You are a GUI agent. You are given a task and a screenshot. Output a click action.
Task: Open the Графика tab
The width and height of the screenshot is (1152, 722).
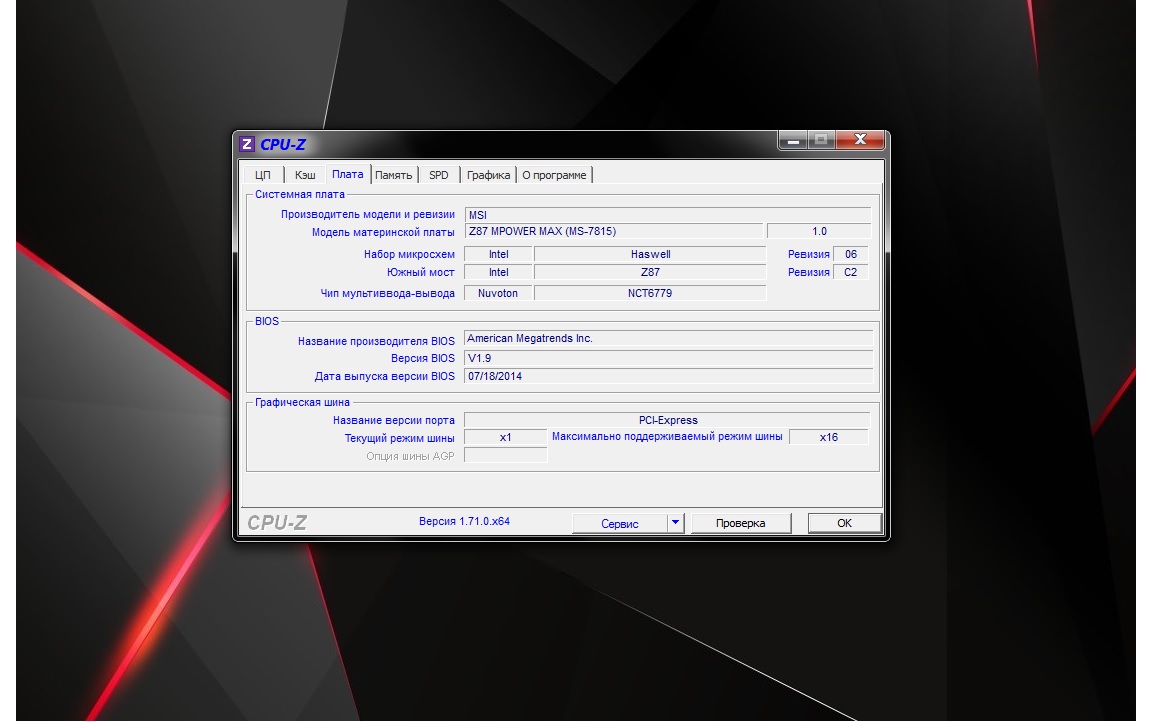coord(488,175)
